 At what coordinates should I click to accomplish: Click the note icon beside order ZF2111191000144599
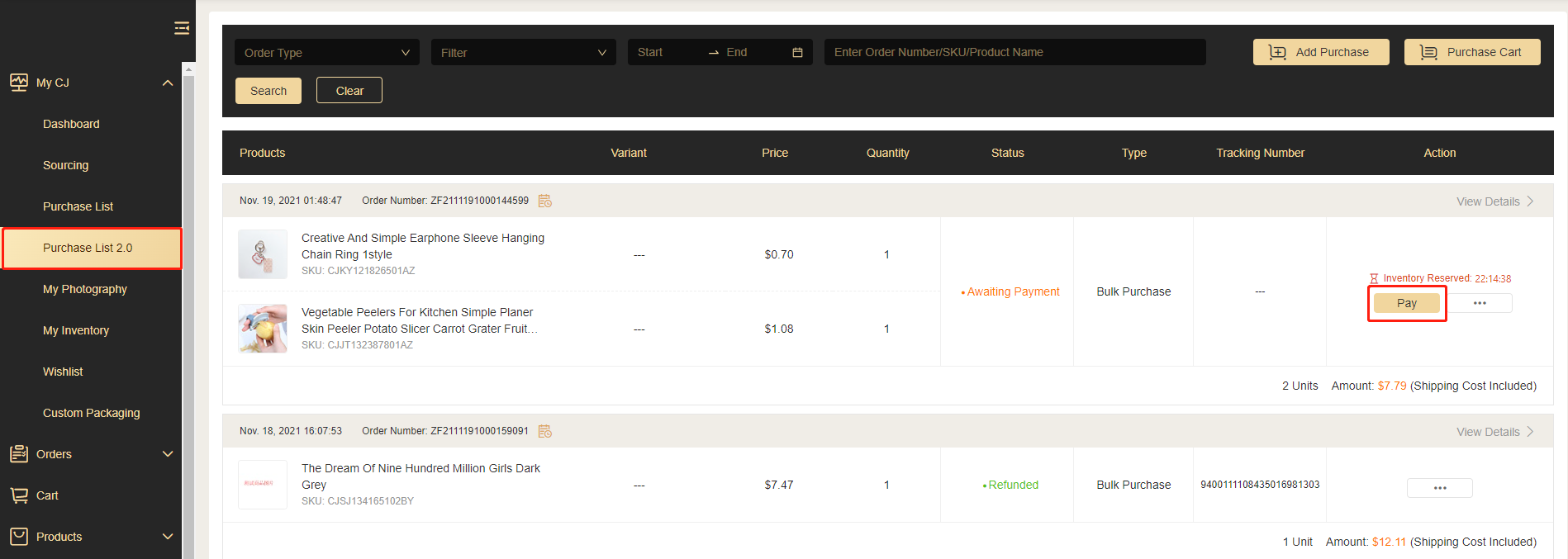[x=544, y=201]
